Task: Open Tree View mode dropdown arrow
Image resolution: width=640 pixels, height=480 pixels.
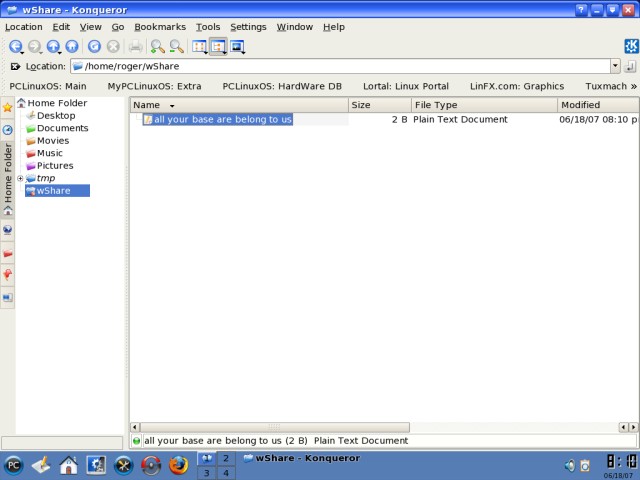Action: point(224,53)
